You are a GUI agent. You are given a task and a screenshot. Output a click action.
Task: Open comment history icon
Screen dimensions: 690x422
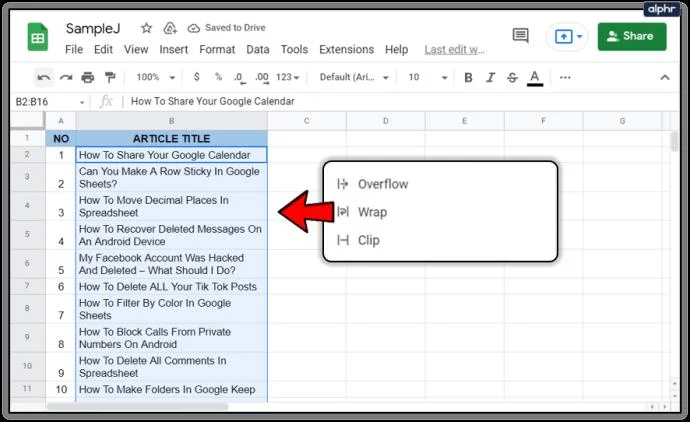(x=520, y=36)
